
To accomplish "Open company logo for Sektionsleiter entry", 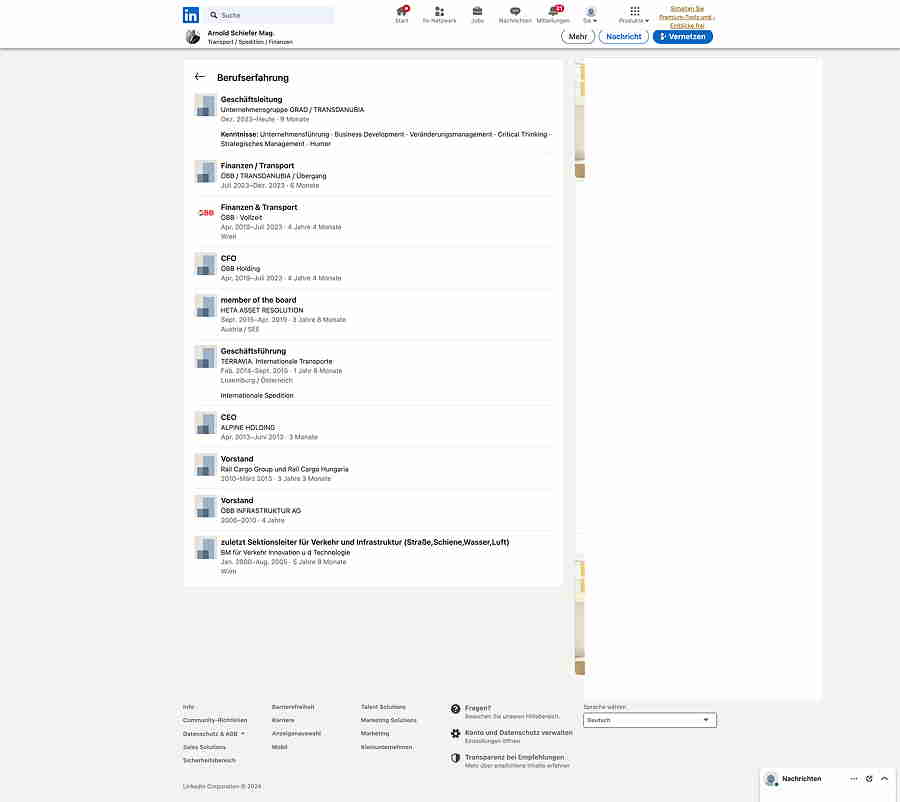I will click(205, 548).
